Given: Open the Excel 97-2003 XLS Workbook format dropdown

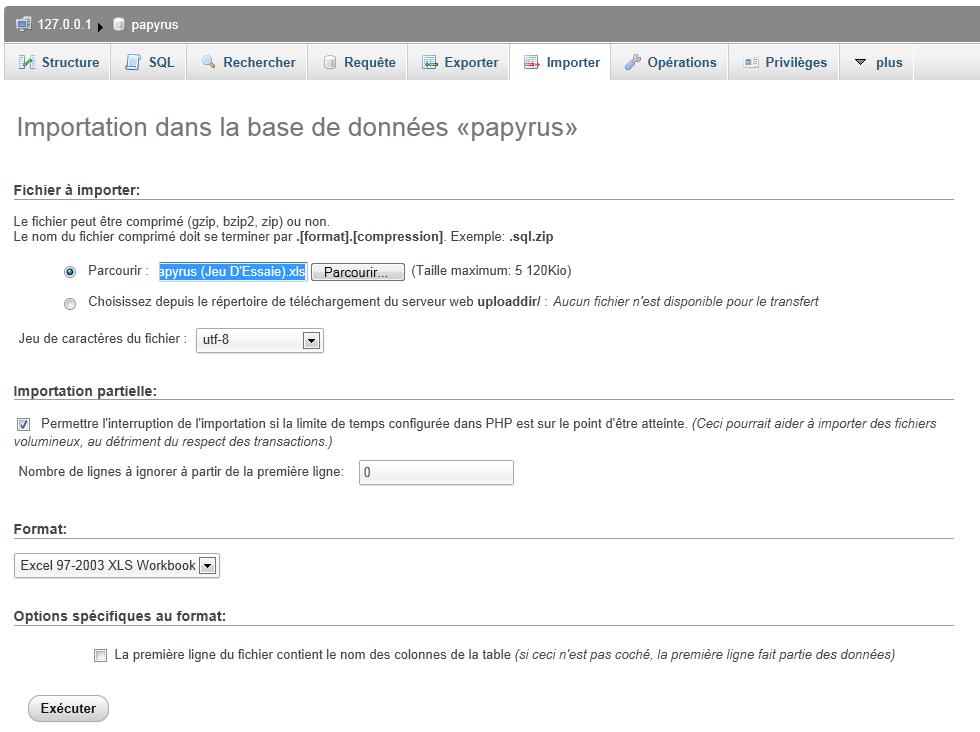Looking at the screenshot, I should [207, 566].
